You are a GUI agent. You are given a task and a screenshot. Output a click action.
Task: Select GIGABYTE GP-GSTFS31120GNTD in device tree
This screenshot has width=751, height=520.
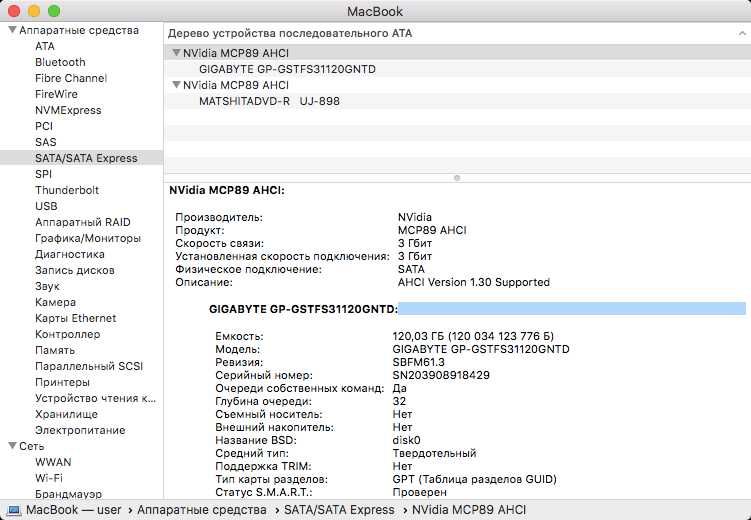287,69
